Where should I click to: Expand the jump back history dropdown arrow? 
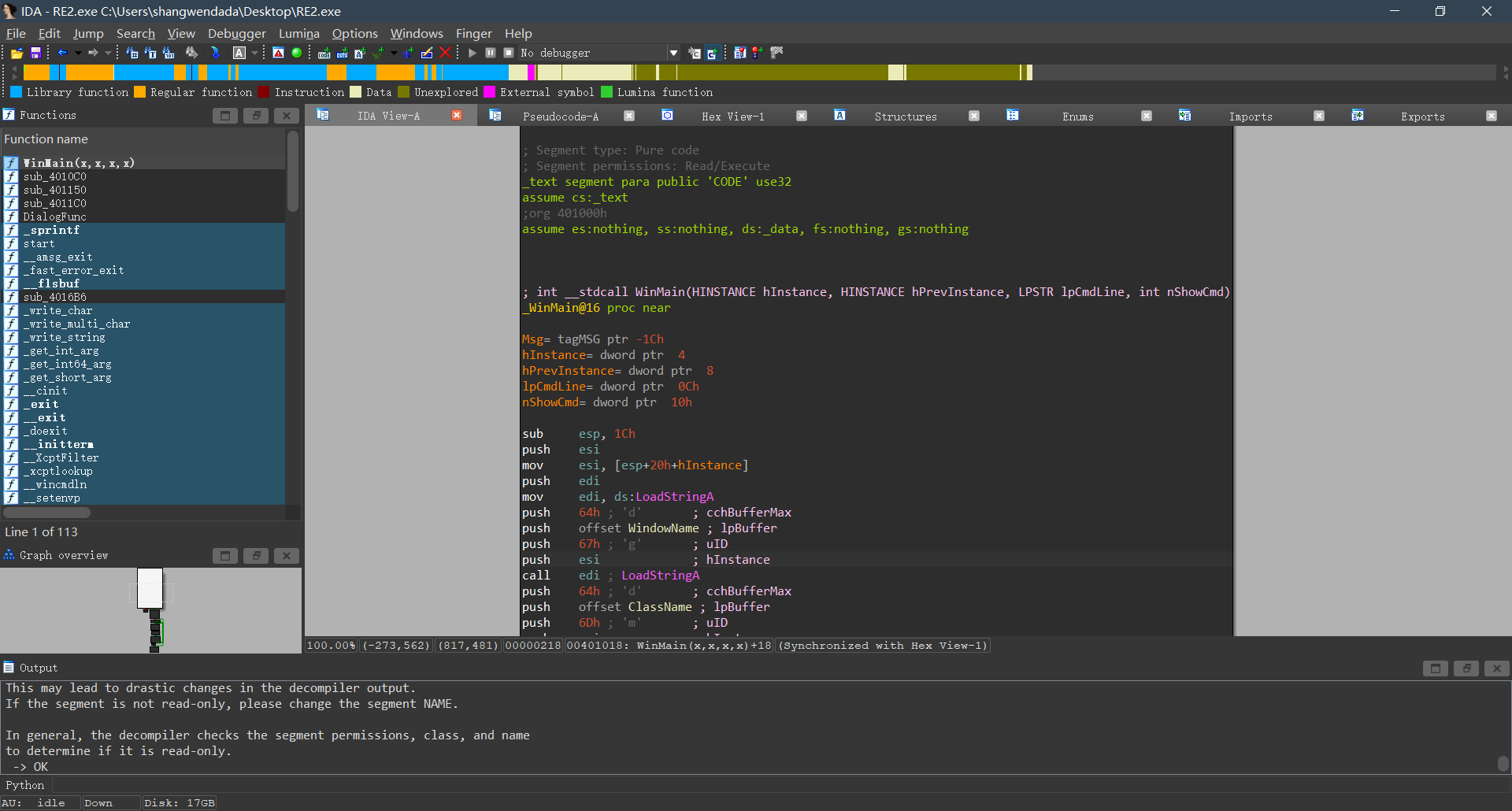78,53
